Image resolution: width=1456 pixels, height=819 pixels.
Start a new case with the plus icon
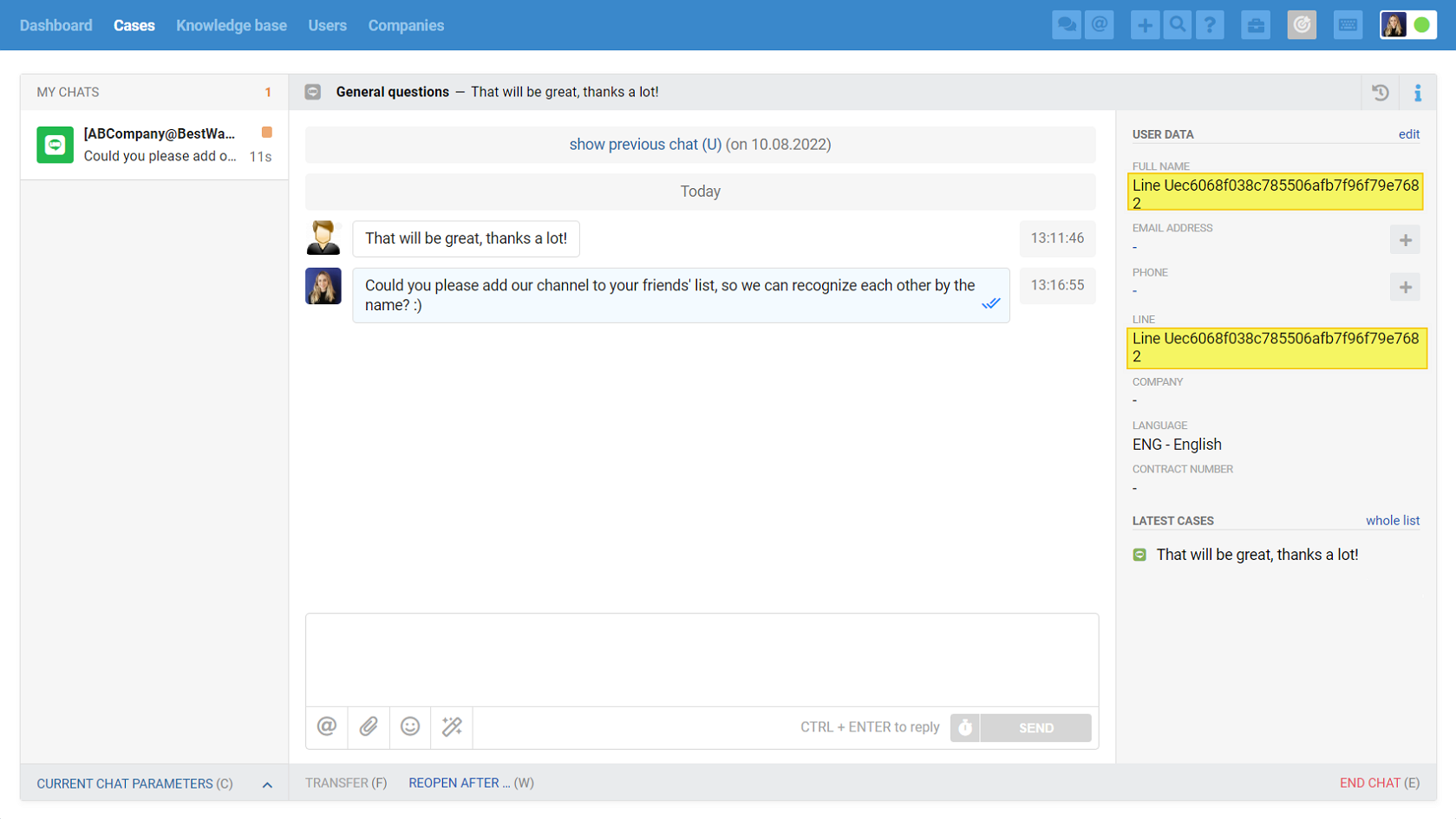[x=1145, y=24]
